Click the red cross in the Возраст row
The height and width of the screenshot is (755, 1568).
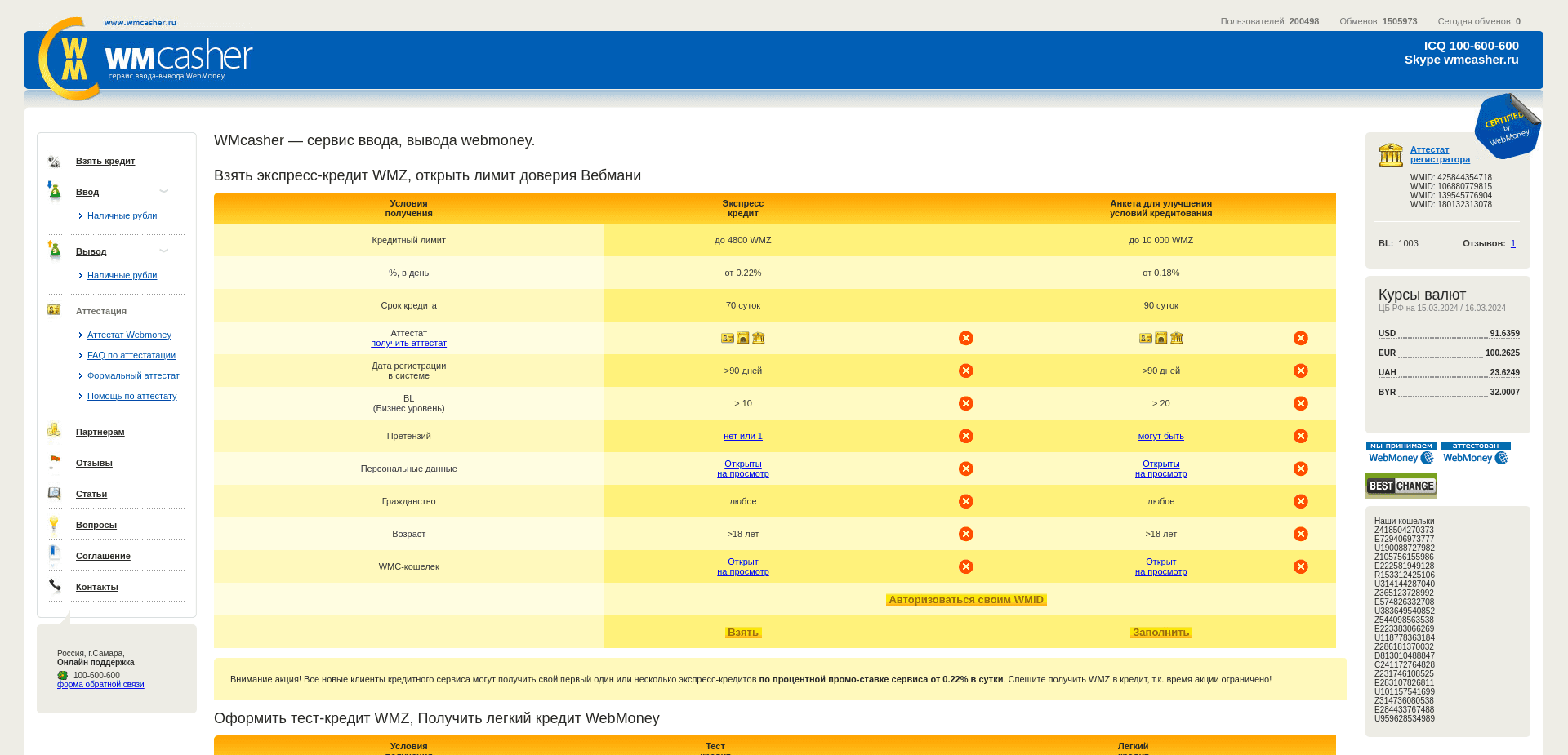[x=966, y=534]
